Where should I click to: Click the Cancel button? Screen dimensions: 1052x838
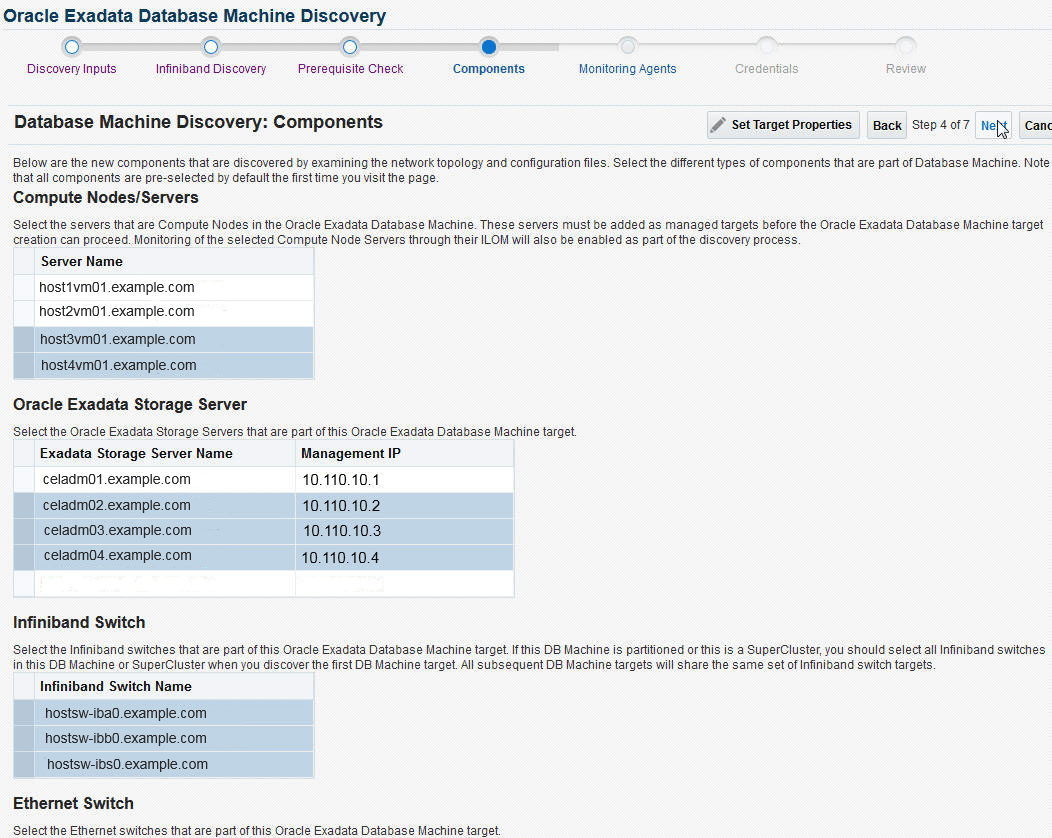(x=1037, y=125)
